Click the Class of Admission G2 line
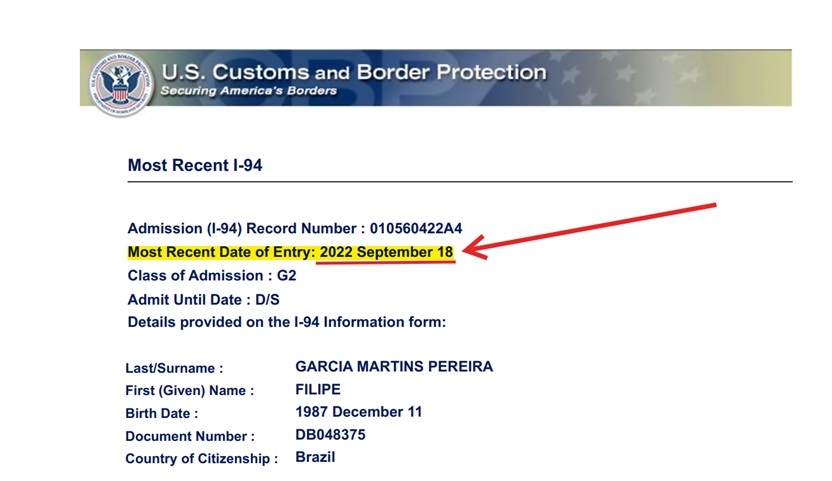 (x=212, y=275)
